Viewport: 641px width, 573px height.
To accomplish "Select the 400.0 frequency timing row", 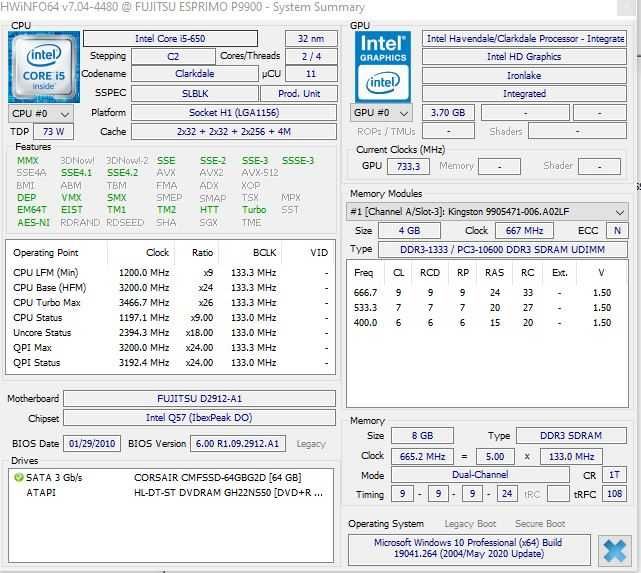I will [487, 323].
